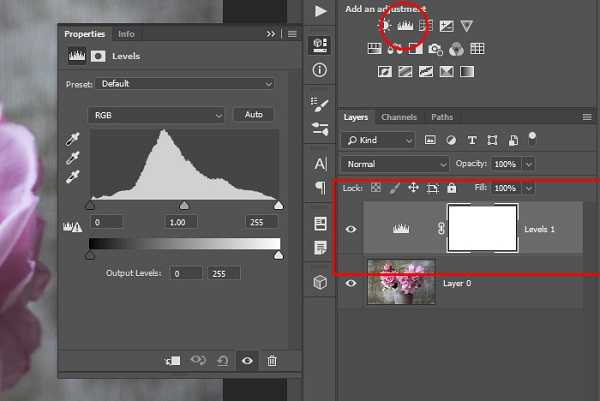Toggle lock transparent pixels

[376, 187]
